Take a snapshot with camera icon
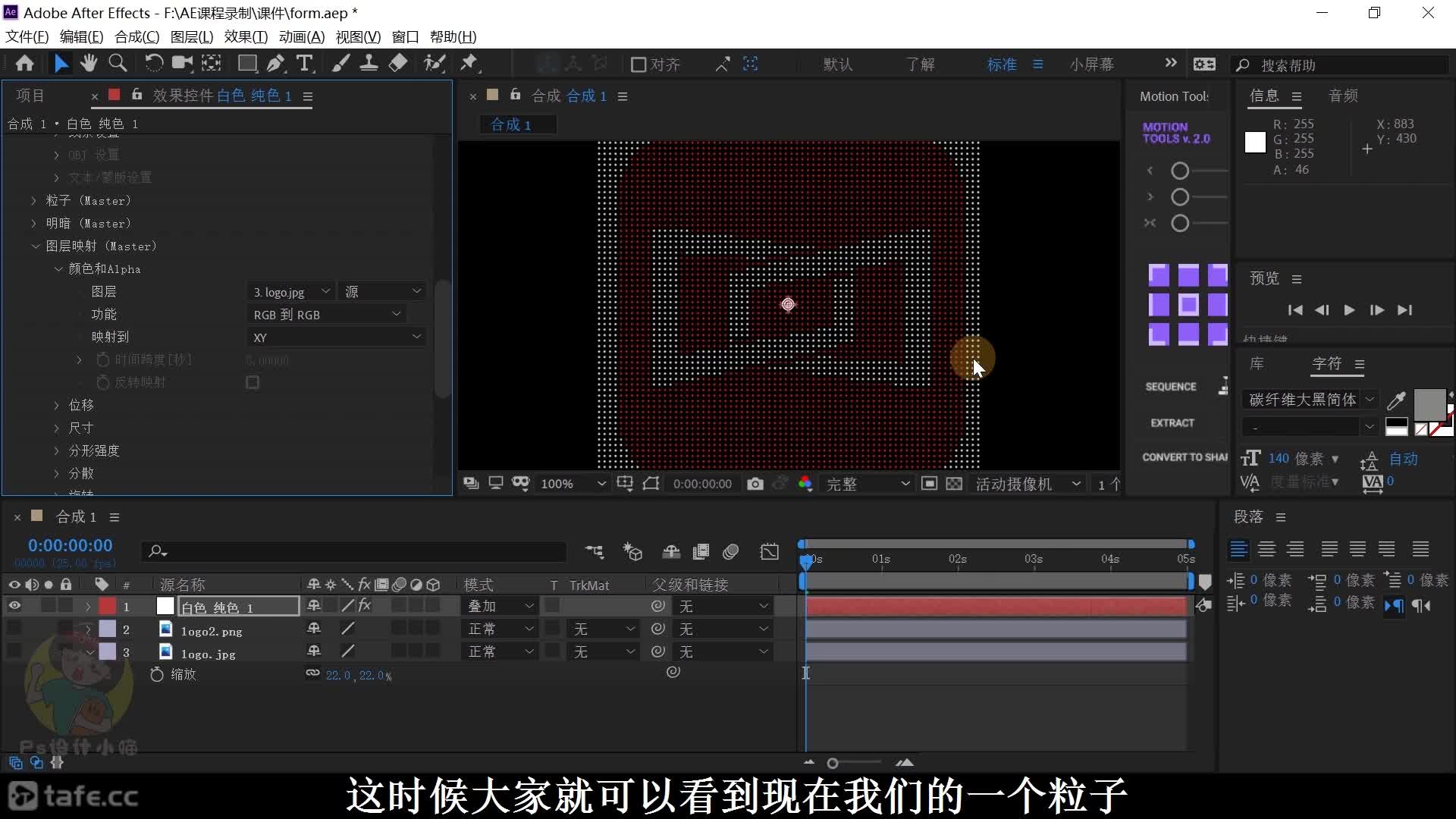This screenshot has height=819, width=1456. click(755, 484)
